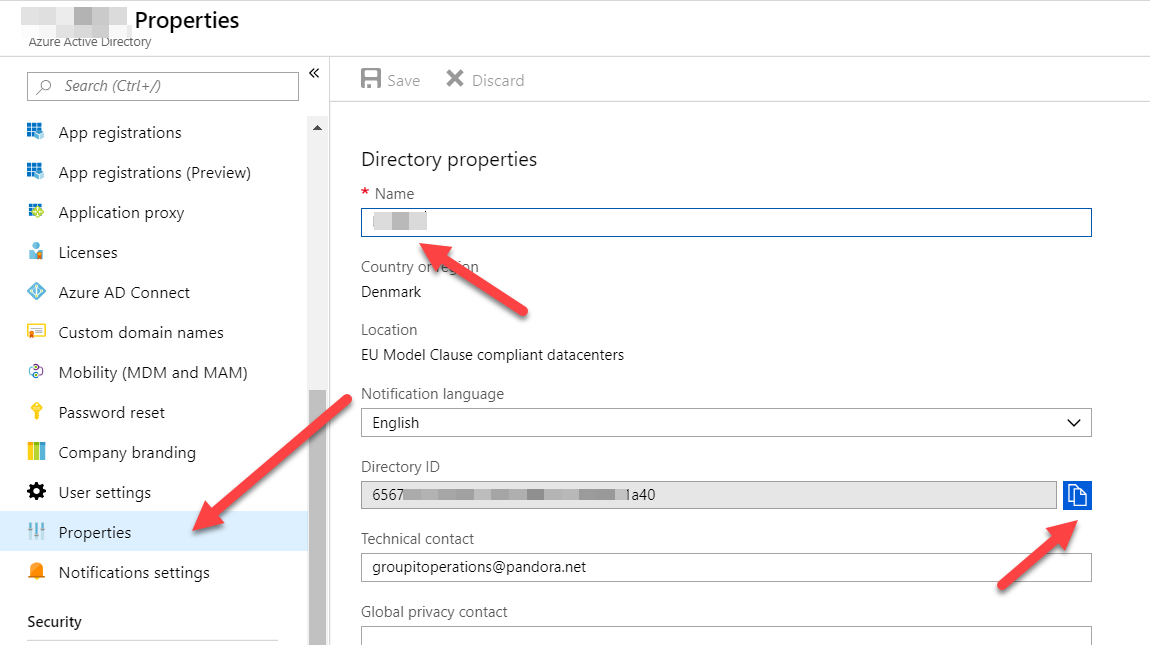Open Notifications settings item

[134, 572]
